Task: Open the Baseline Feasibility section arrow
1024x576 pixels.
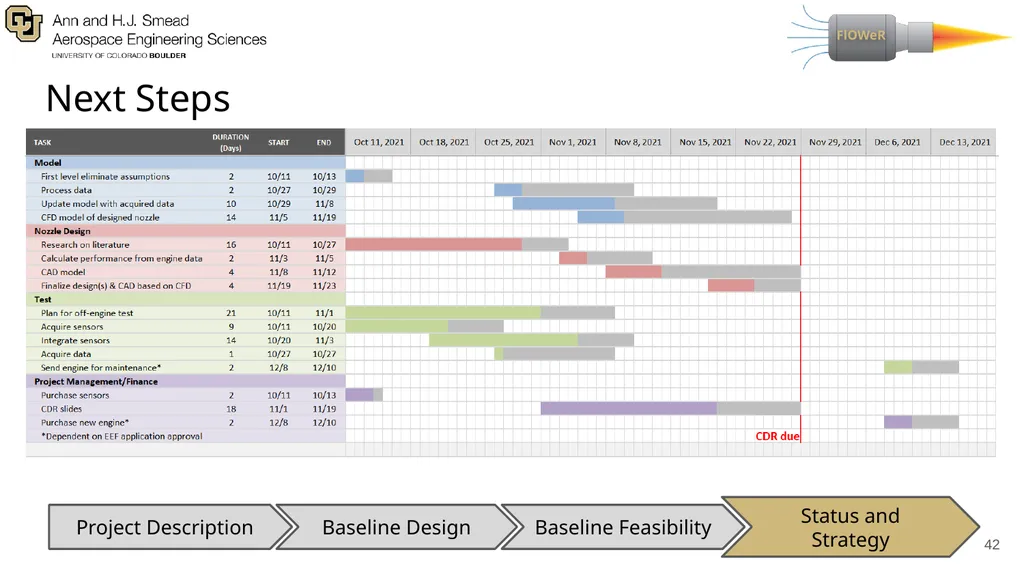Action: coord(623,527)
